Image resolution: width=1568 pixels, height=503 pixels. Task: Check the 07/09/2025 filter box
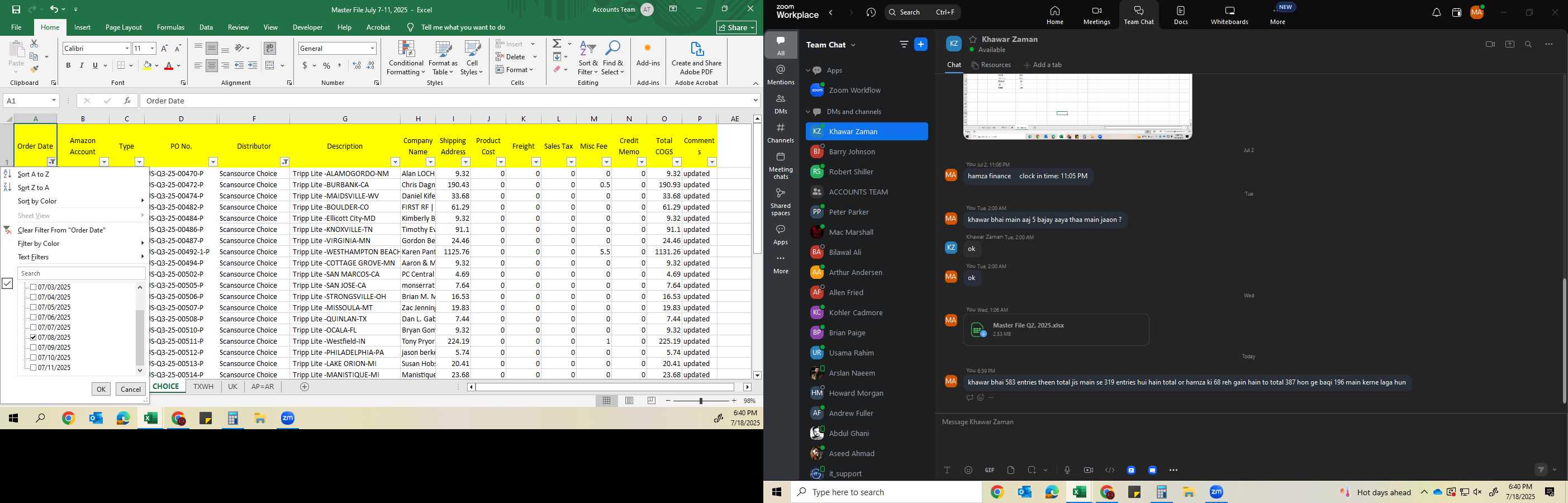pos(34,347)
